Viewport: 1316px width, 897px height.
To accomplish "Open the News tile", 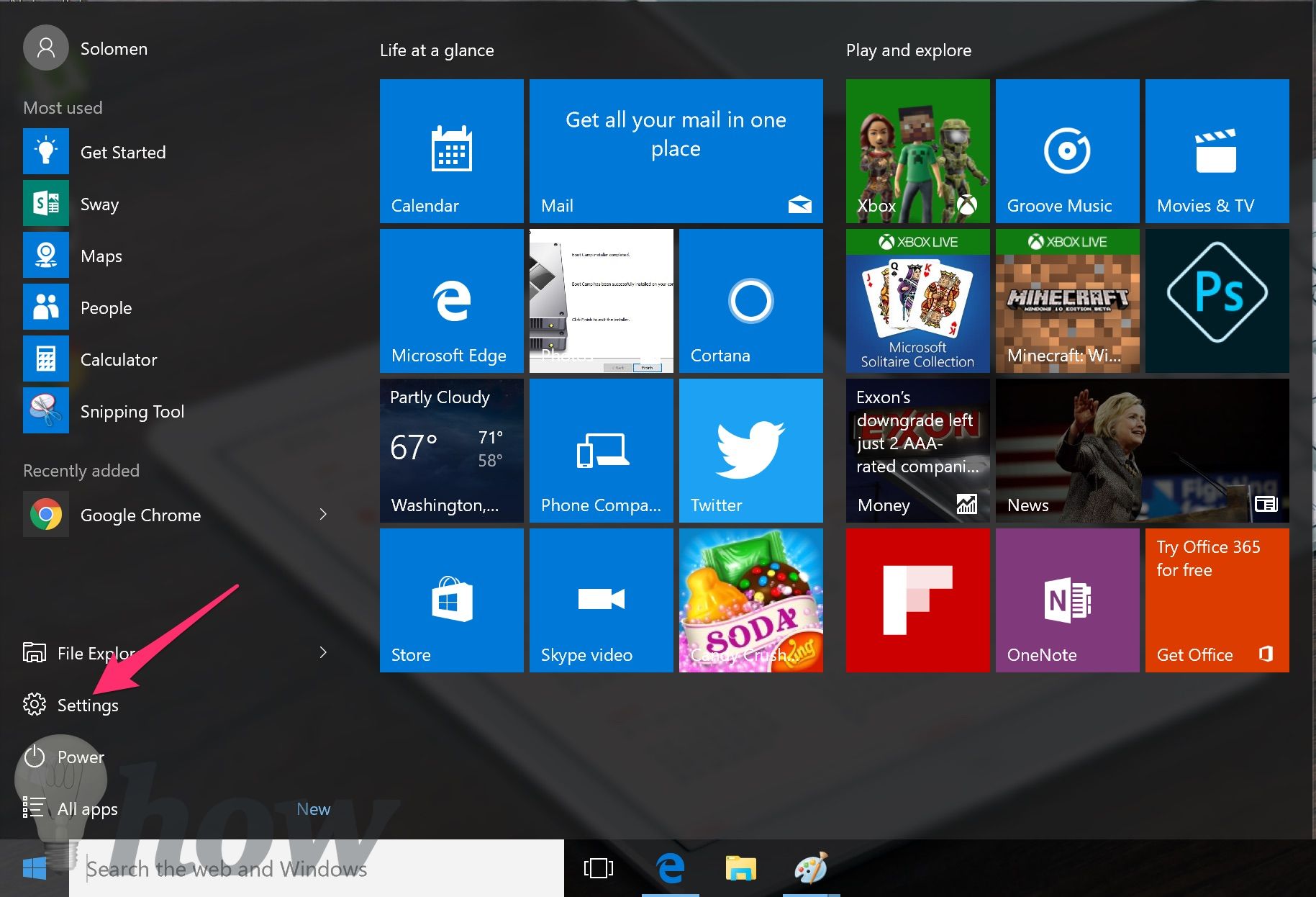I will pos(1142,450).
